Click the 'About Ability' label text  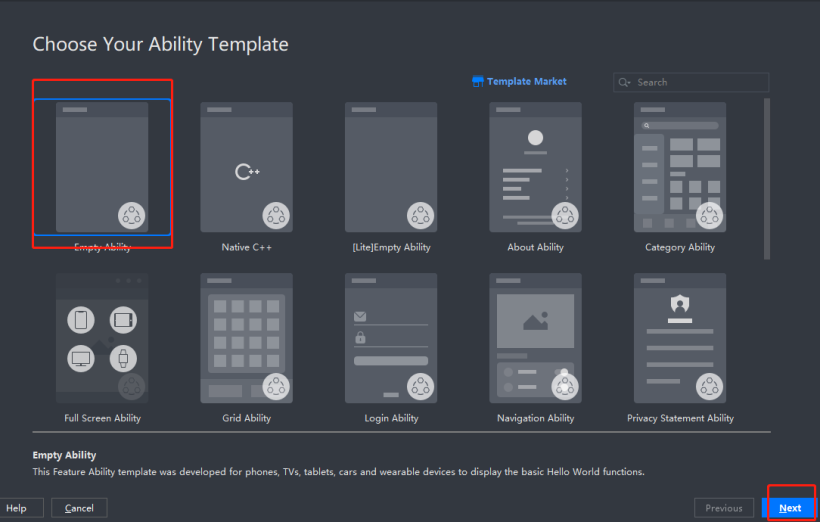536,247
